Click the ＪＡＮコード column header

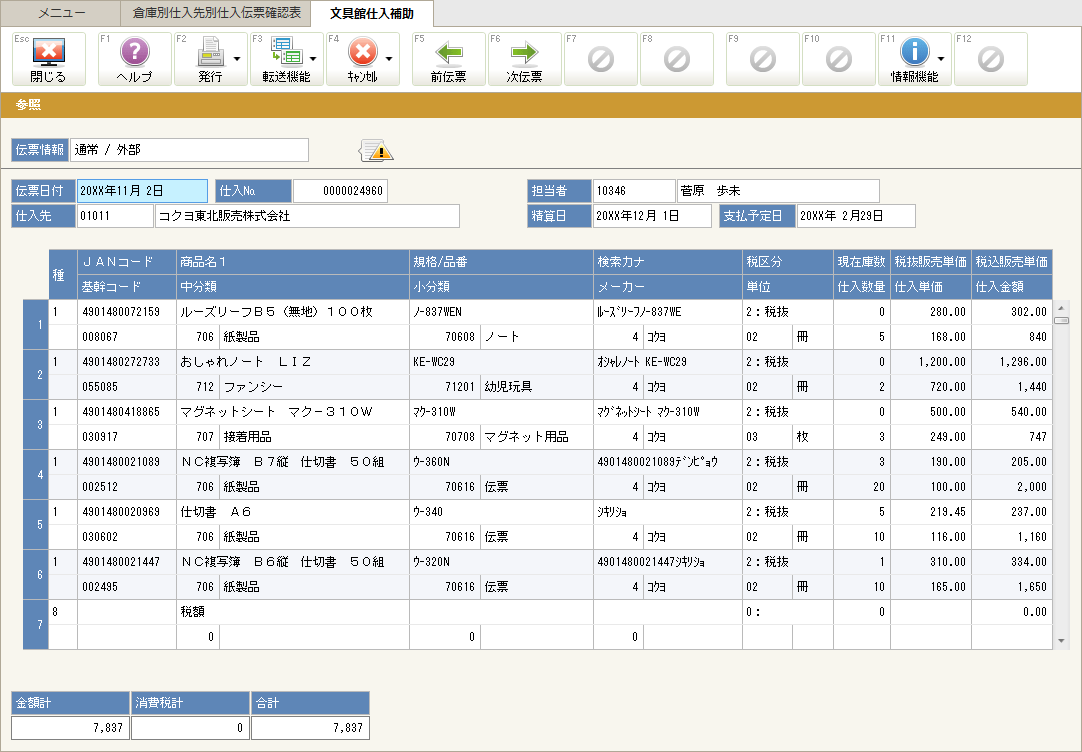tap(127, 262)
